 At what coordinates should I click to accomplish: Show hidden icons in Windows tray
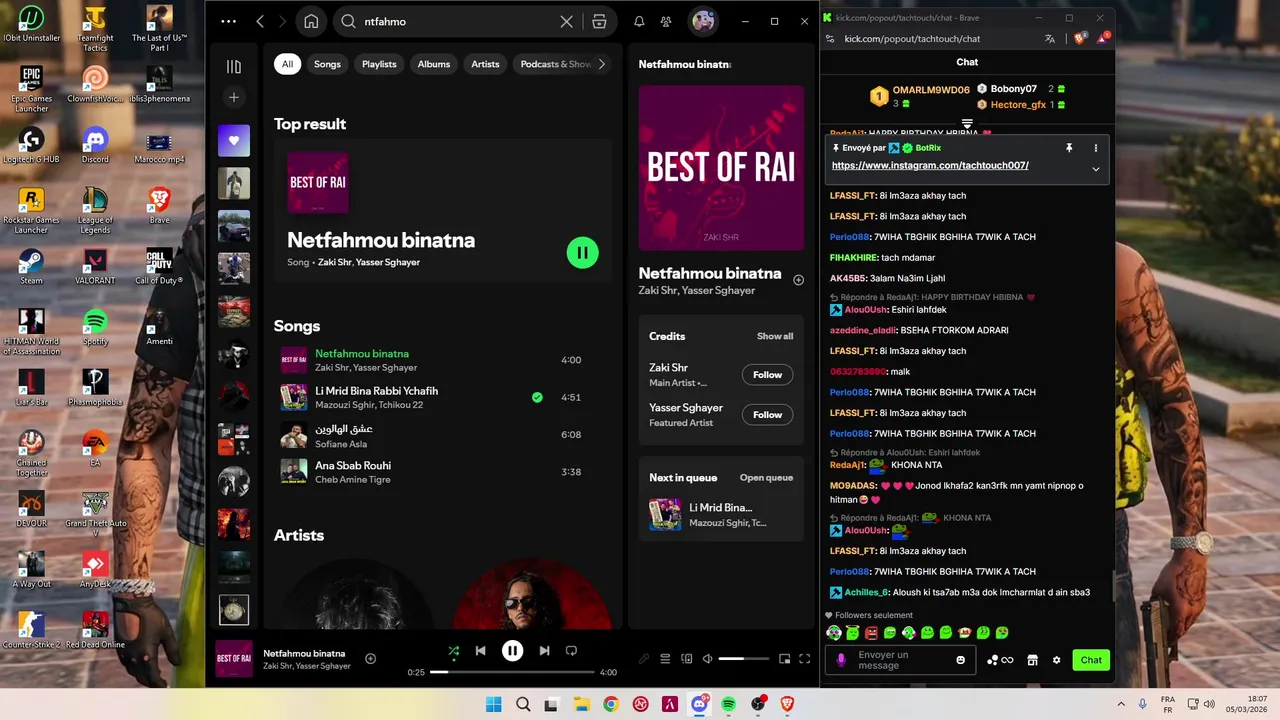coord(1120,704)
